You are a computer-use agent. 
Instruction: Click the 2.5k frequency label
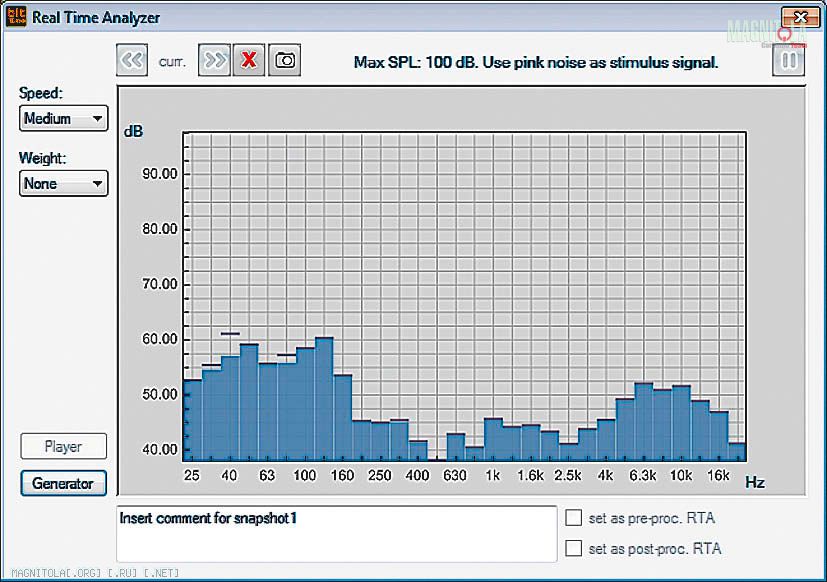click(568, 475)
